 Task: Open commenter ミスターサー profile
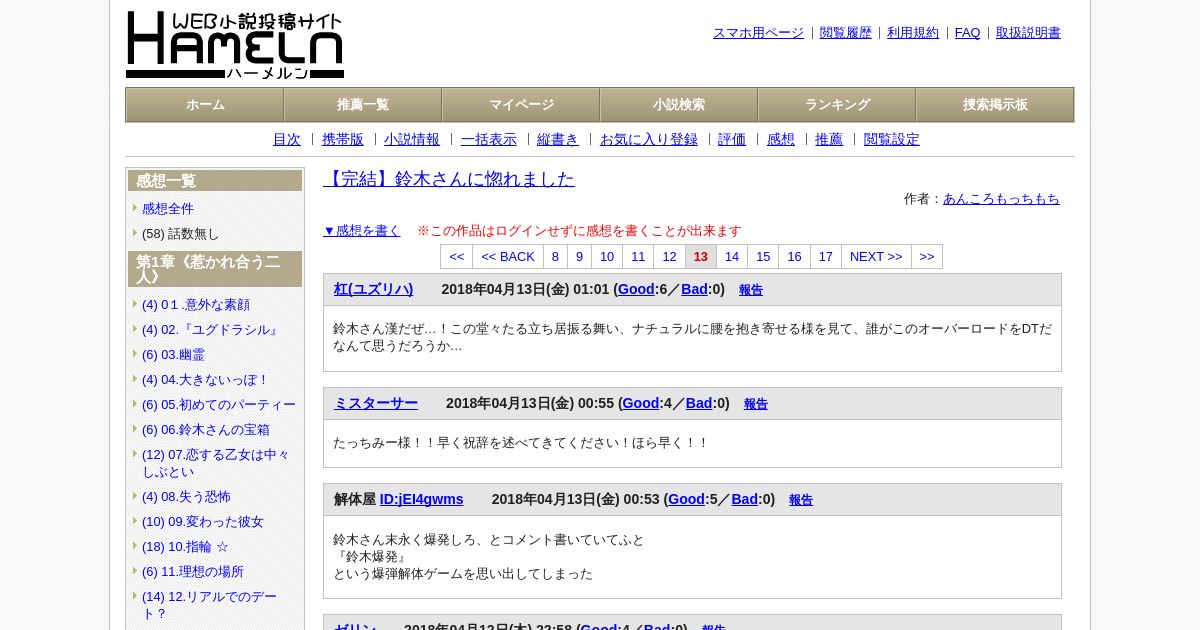[x=376, y=404]
